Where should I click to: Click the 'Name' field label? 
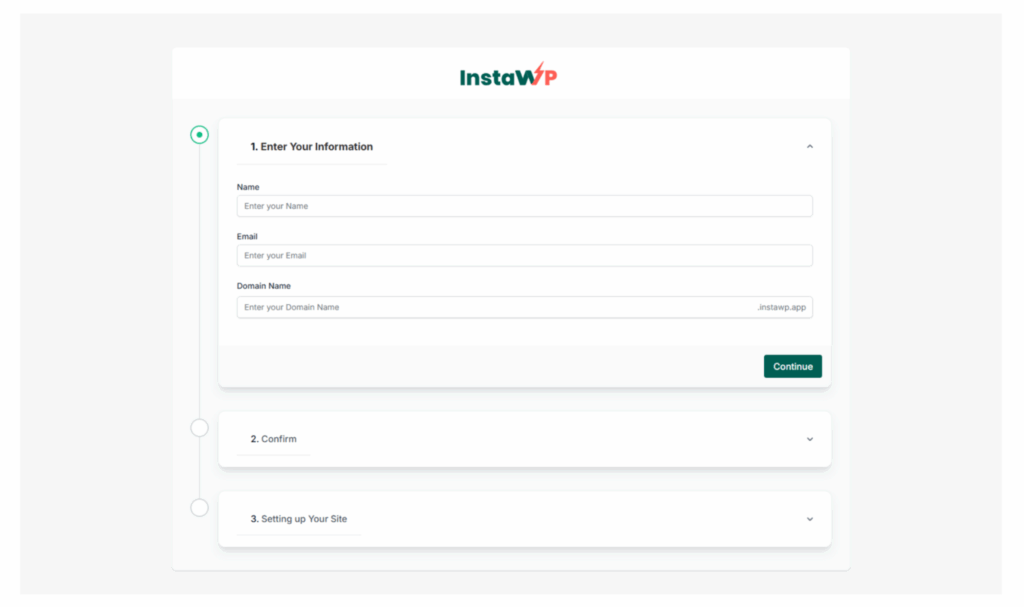[x=248, y=187]
